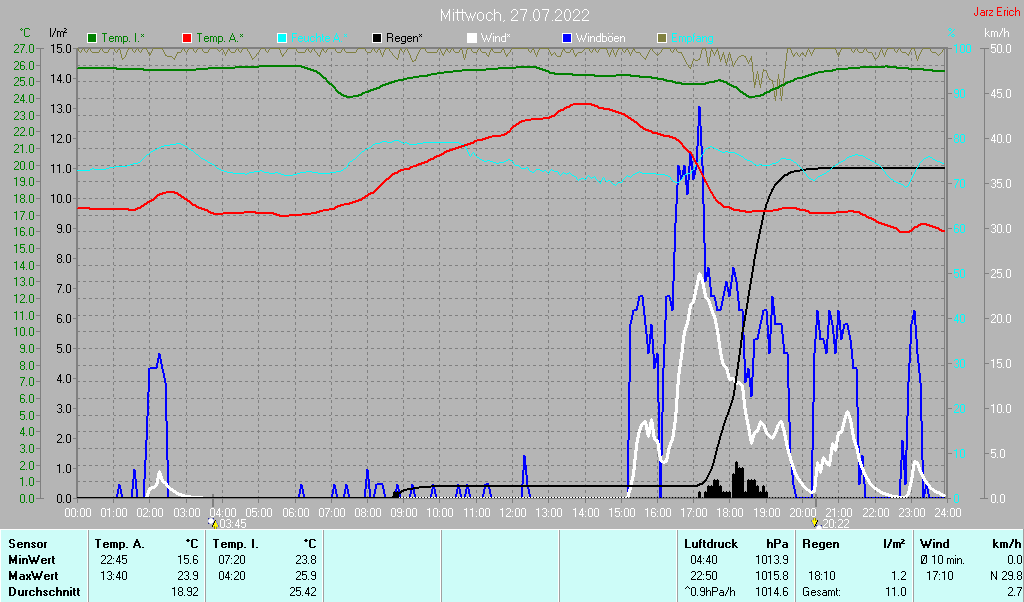The height and width of the screenshot is (602, 1024).
Task: Click the date title Mittwoch, 27.07.2022
Action: tap(514, 15)
